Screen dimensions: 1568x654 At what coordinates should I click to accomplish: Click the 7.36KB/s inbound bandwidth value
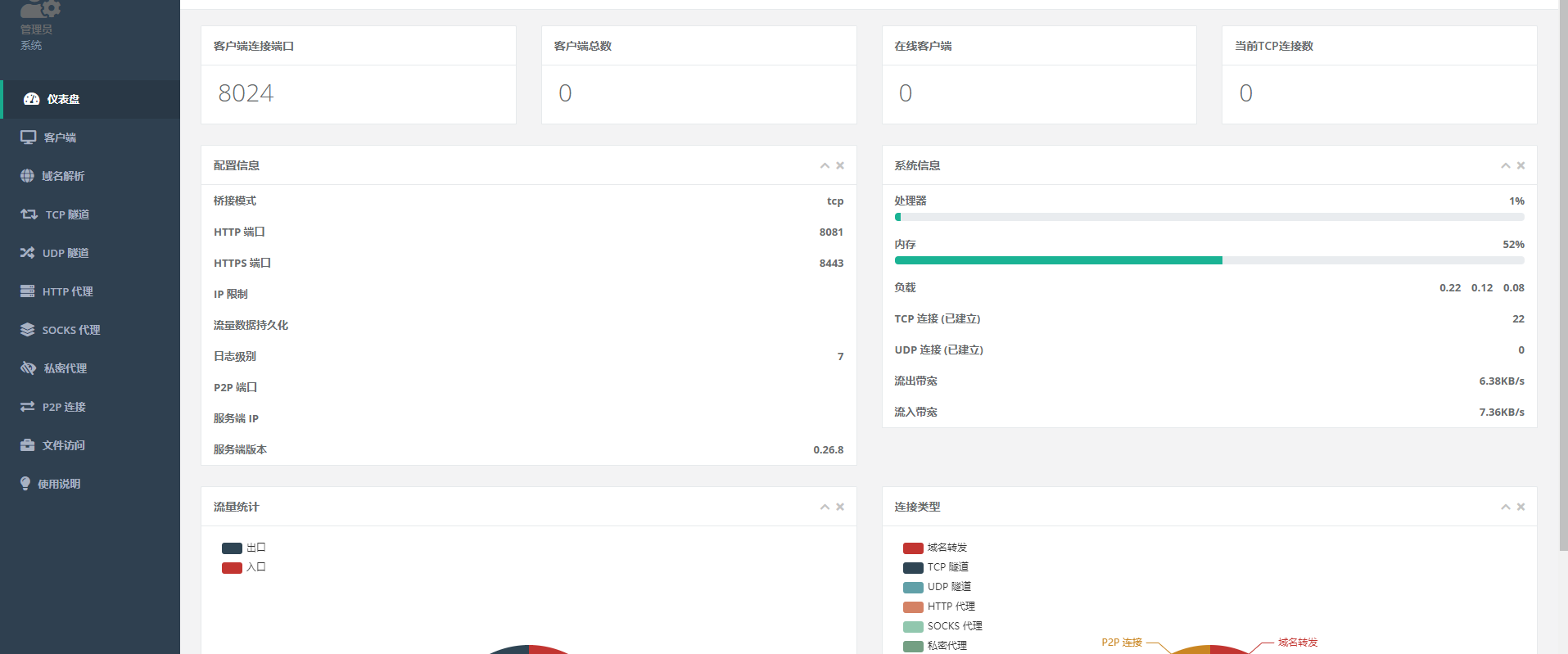(x=1502, y=412)
